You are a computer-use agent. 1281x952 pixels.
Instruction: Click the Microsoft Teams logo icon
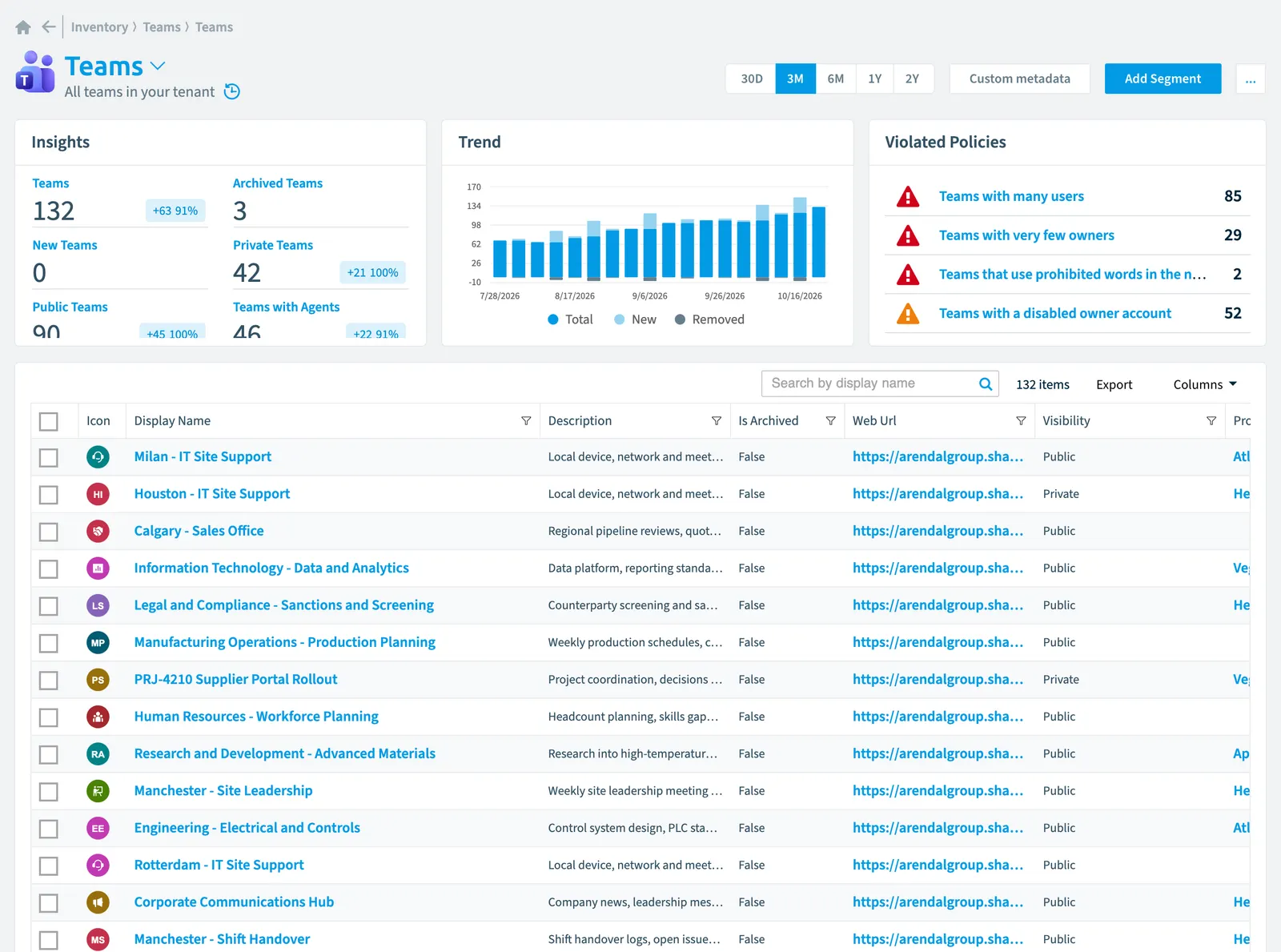pyautogui.click(x=35, y=72)
